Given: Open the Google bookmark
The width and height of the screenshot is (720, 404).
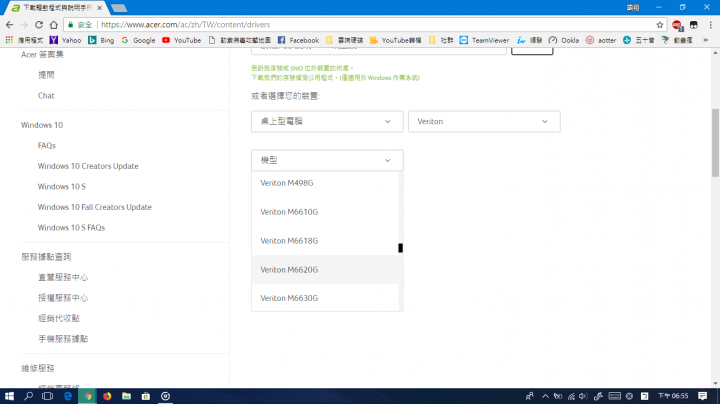Looking at the screenshot, I should coord(138,40).
